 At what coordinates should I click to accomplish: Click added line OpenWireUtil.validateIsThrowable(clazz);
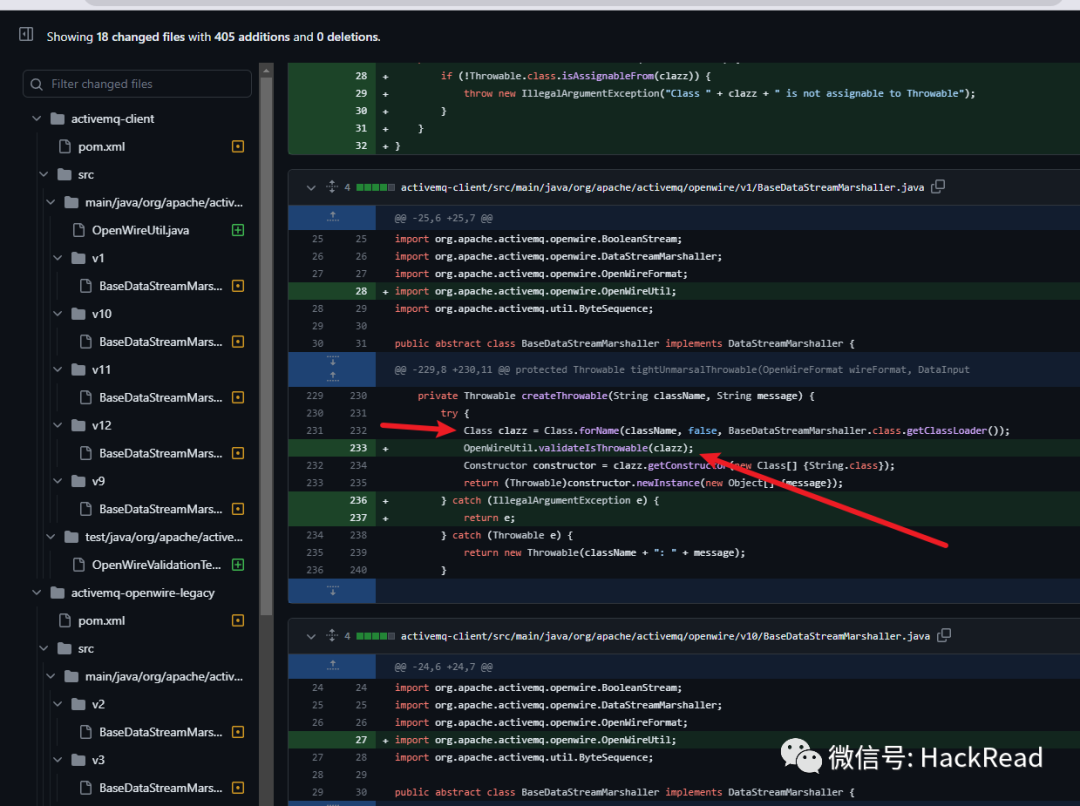coord(578,448)
